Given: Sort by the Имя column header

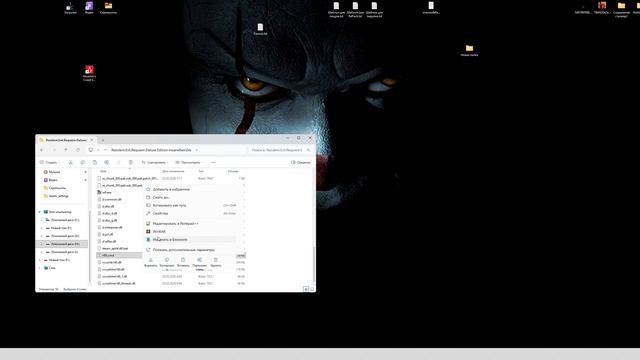Looking at the screenshot, I should tap(103, 171).
